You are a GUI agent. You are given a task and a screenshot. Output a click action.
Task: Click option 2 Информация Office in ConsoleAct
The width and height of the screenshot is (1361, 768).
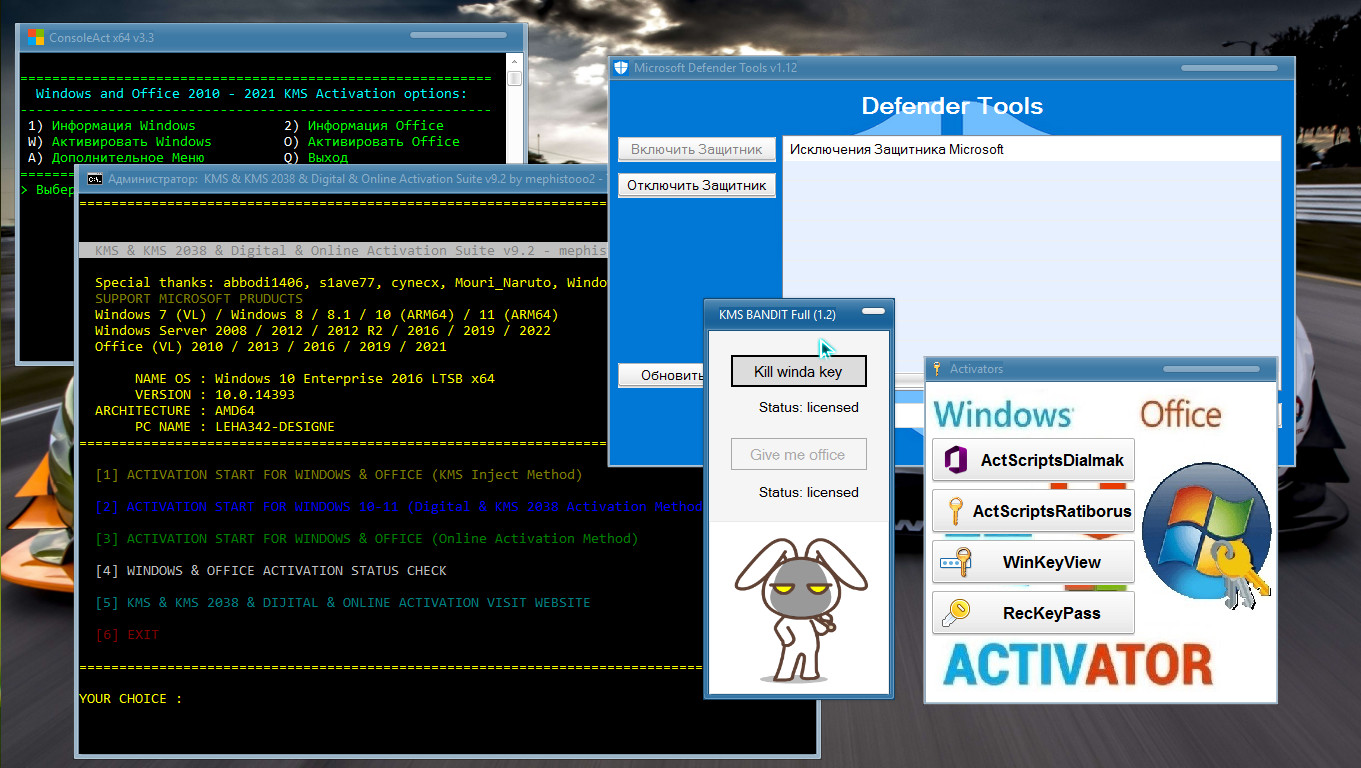364,125
